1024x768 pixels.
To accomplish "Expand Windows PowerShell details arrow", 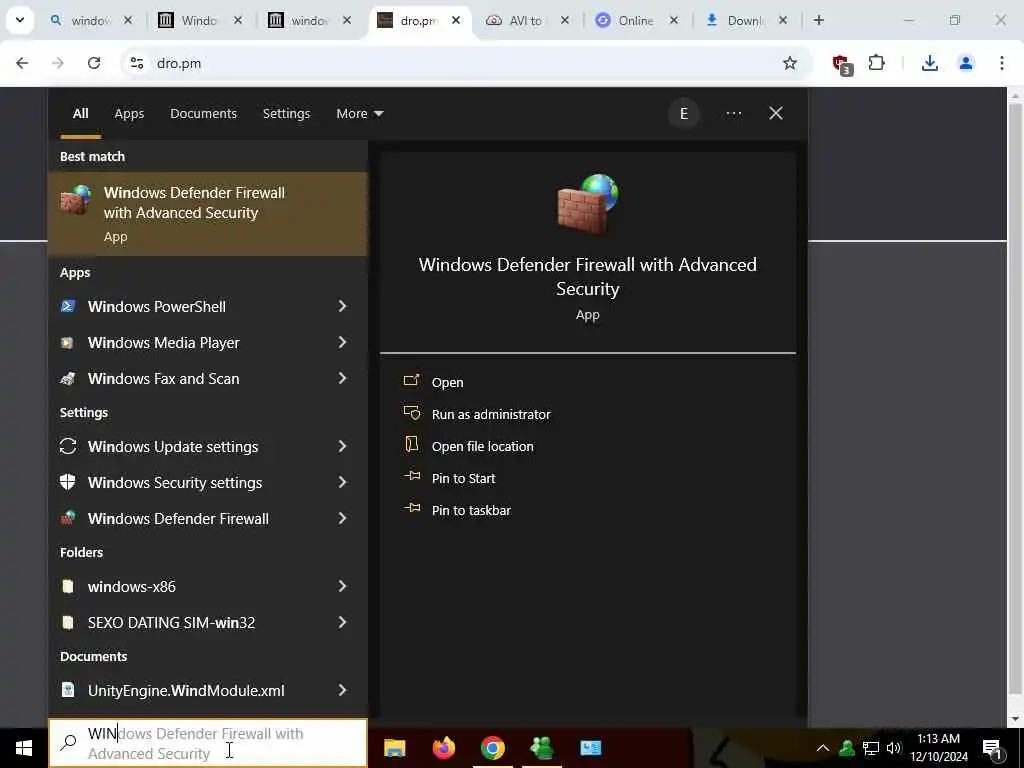I will 342,306.
